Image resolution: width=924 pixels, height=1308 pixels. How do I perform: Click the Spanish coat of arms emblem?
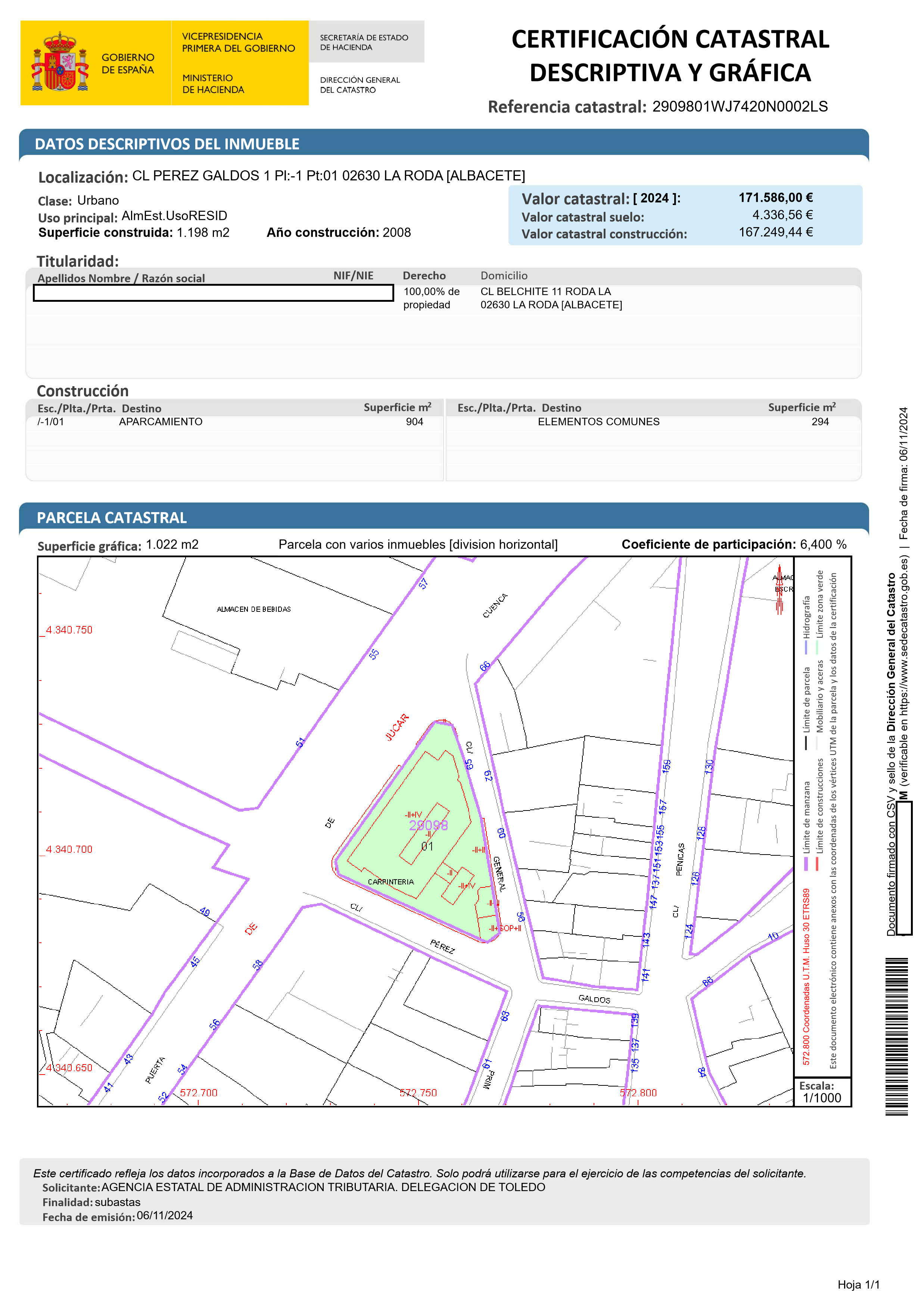(60, 63)
